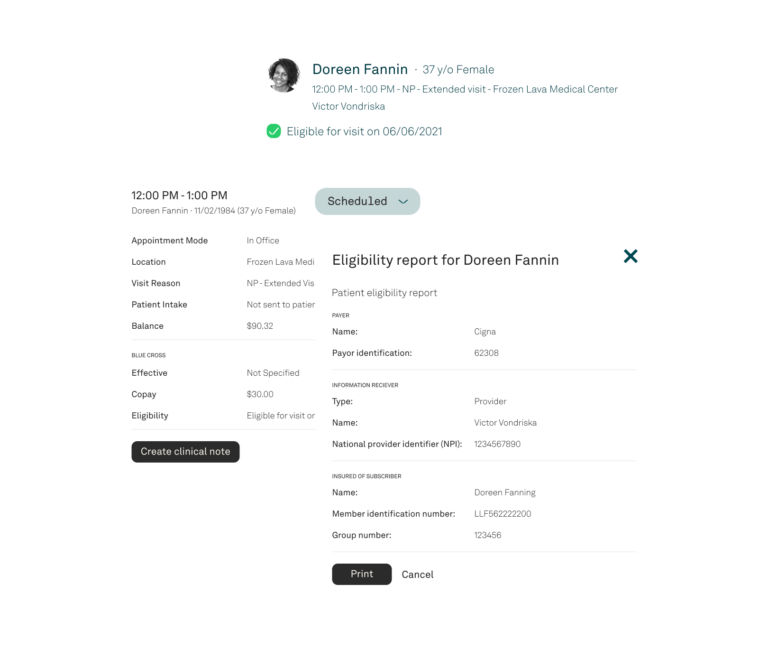Click the Victor Vondriska provider link

[x=349, y=106]
